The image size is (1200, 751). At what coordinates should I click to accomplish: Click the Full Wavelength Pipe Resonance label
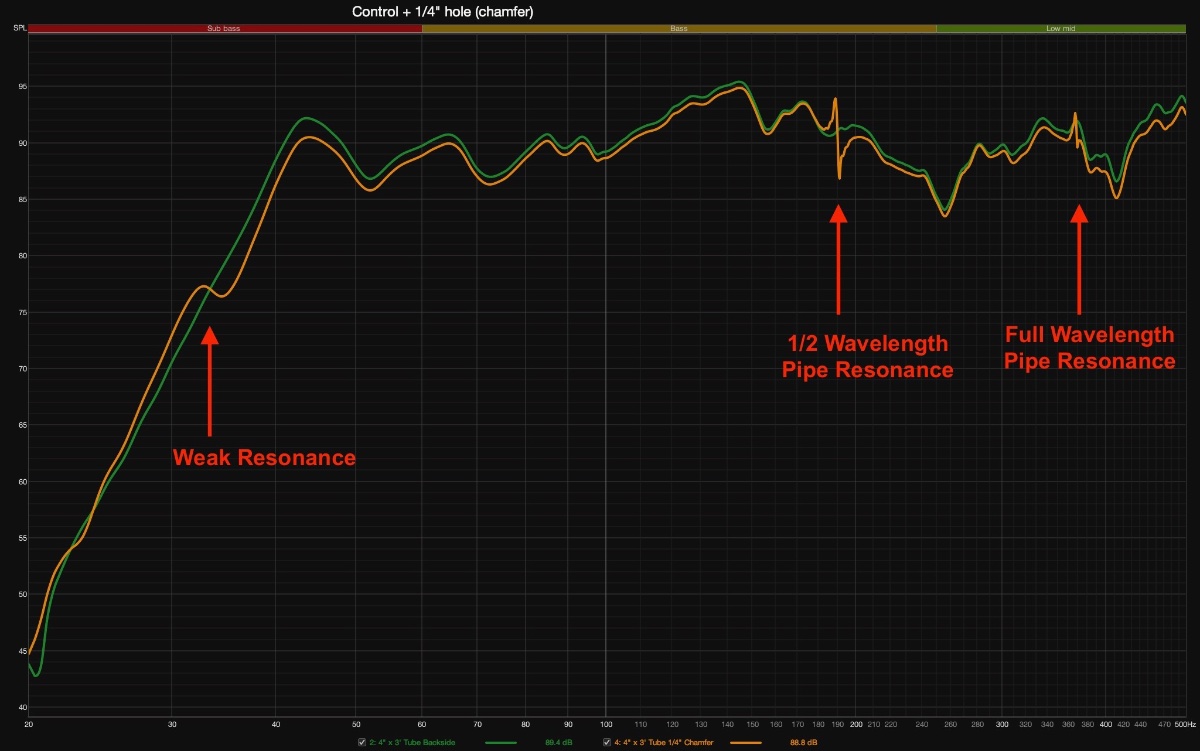pyautogui.click(x=1090, y=348)
